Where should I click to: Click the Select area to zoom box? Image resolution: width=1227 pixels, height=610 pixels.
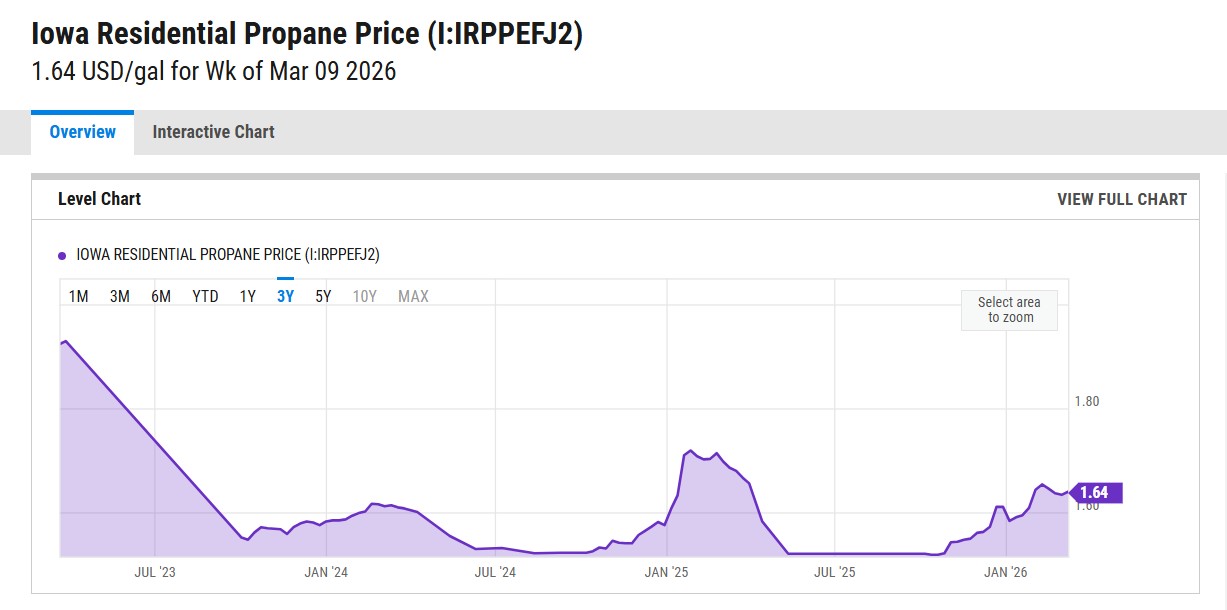1009,310
